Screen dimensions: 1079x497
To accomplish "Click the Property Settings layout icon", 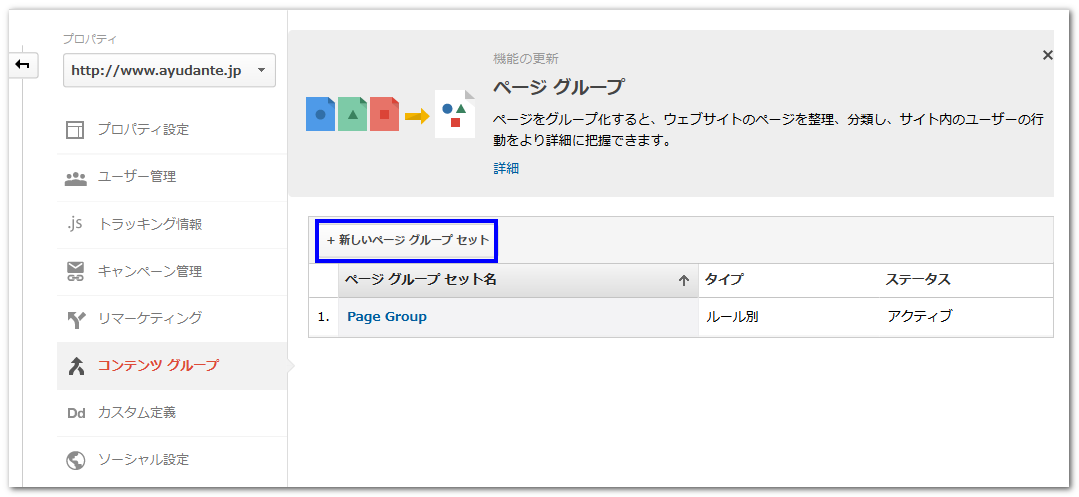I will click(76, 130).
